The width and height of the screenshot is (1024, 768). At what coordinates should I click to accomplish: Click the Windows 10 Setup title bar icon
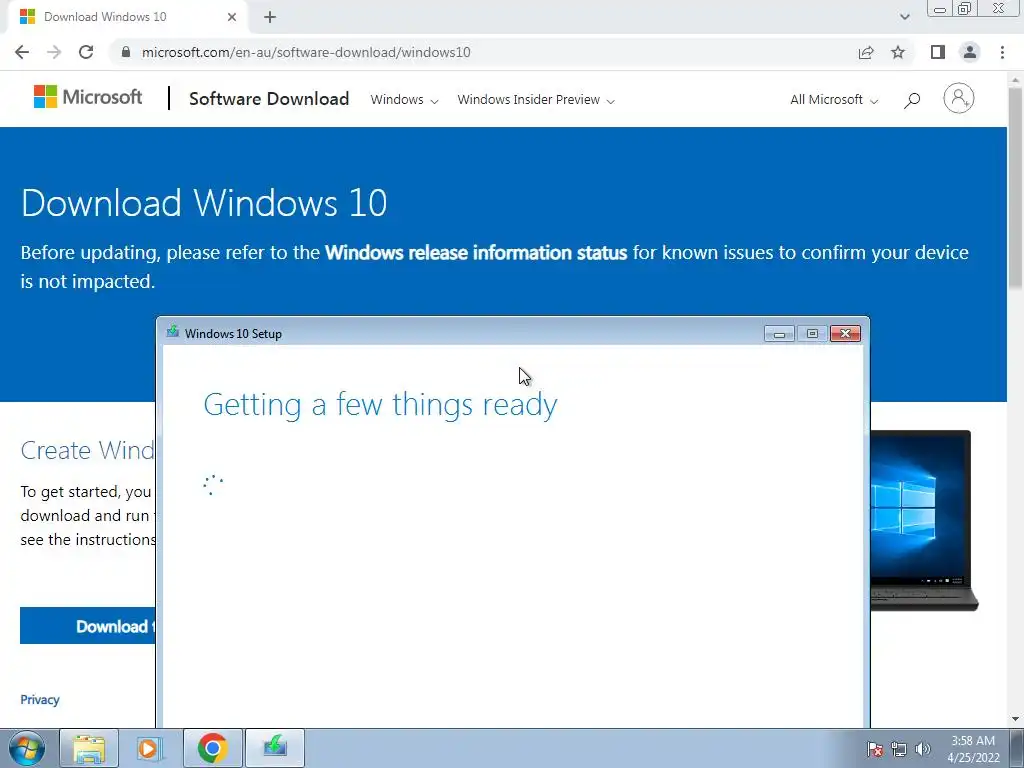[172, 332]
